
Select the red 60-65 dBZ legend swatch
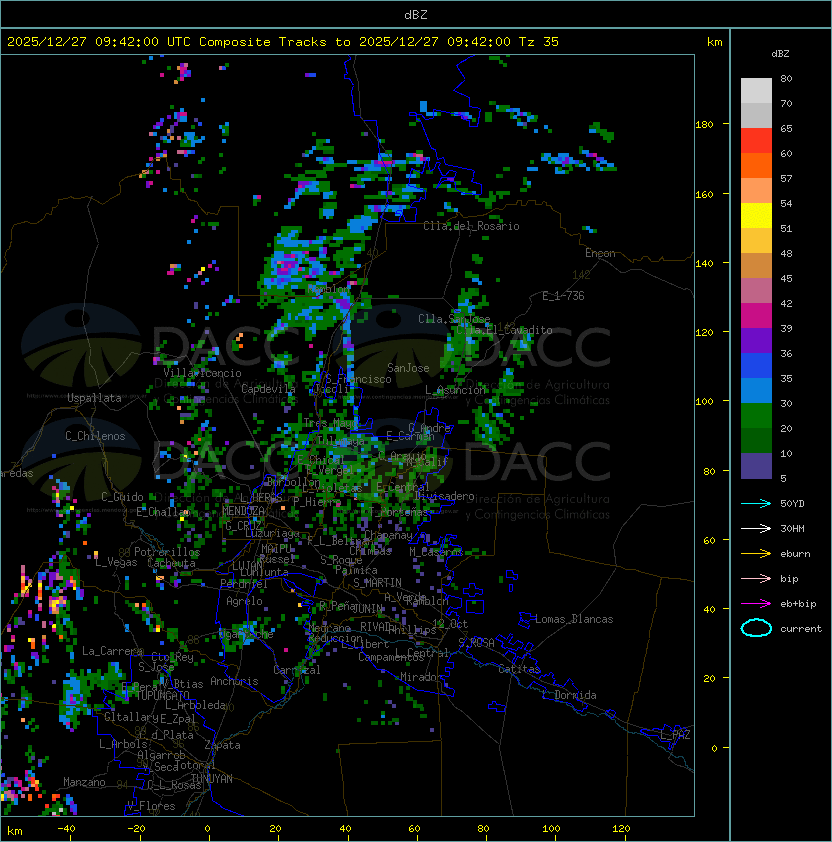point(756,140)
